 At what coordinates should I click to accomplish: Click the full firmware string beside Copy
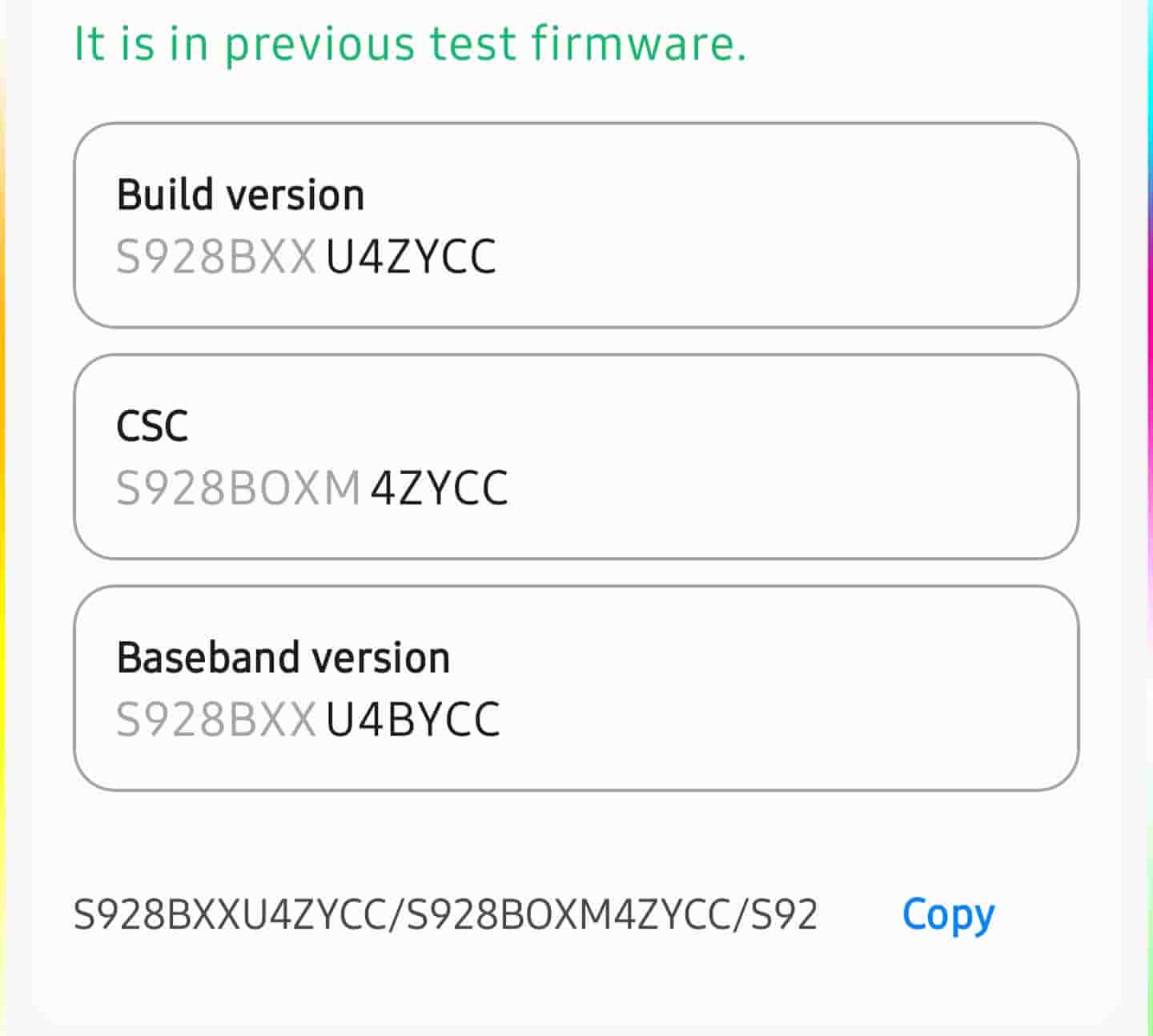coord(445,914)
